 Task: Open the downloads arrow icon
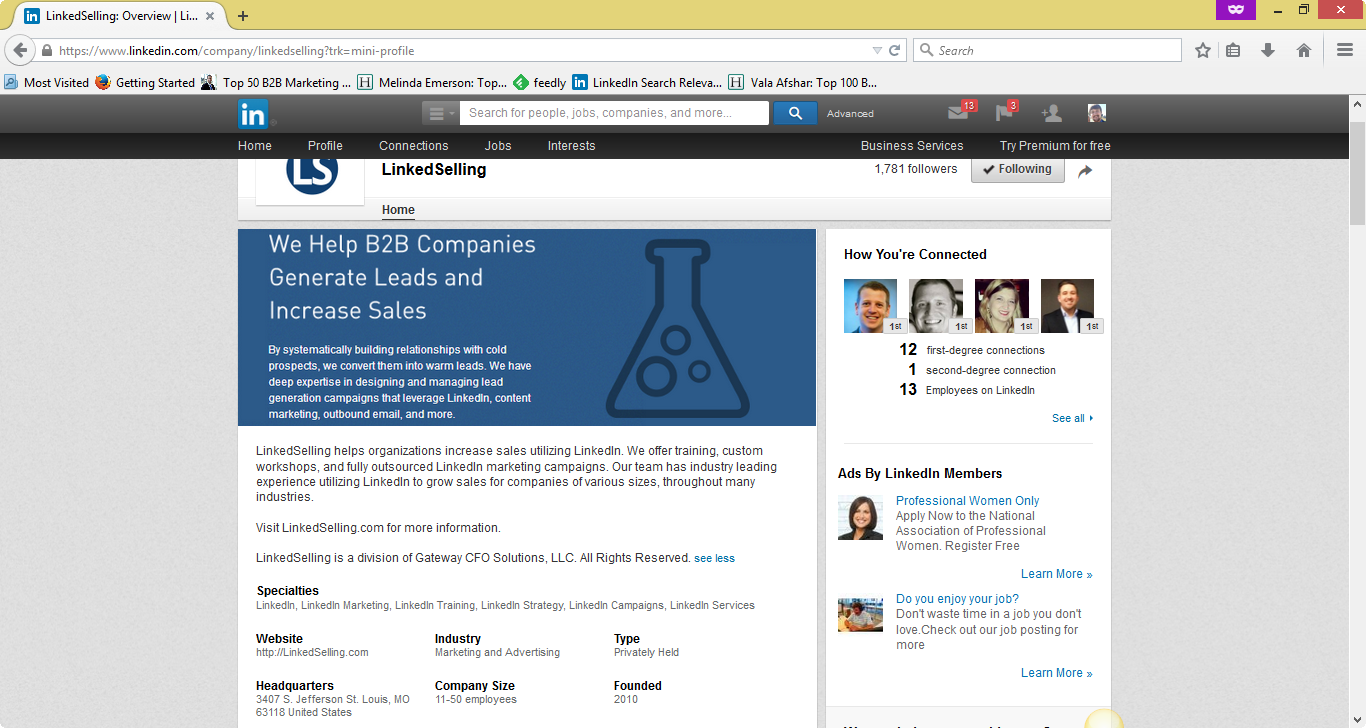(1268, 50)
